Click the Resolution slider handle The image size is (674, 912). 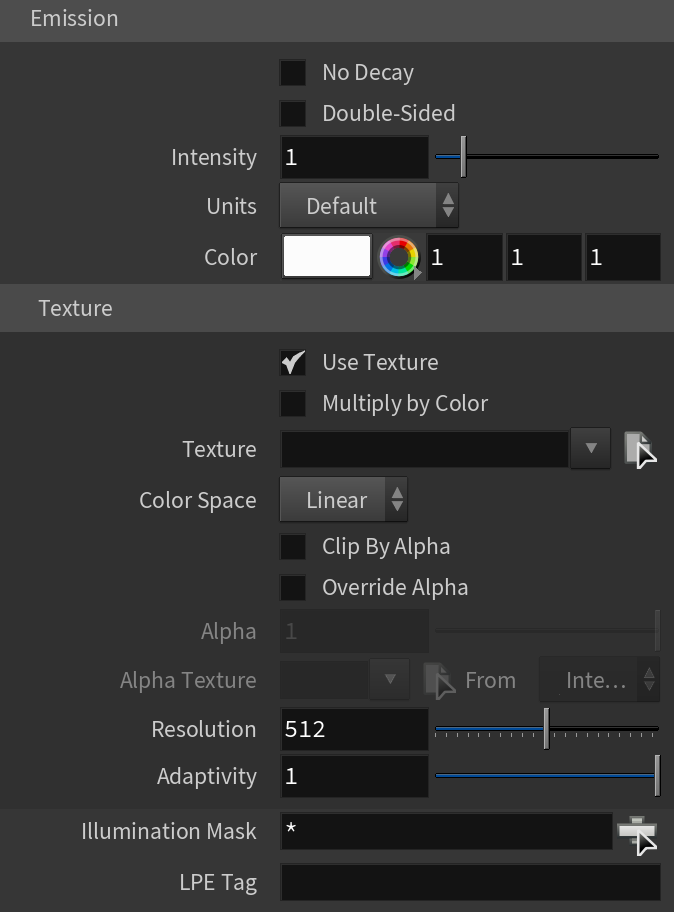(x=547, y=729)
